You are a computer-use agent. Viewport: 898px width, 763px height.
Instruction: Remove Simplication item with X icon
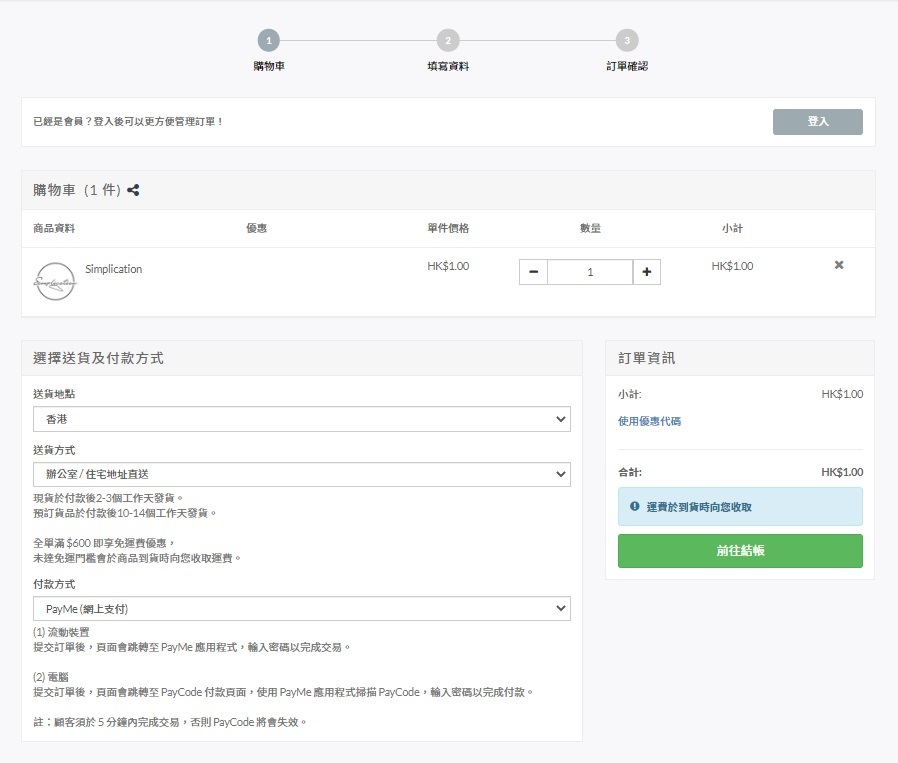pyautogui.click(x=838, y=265)
